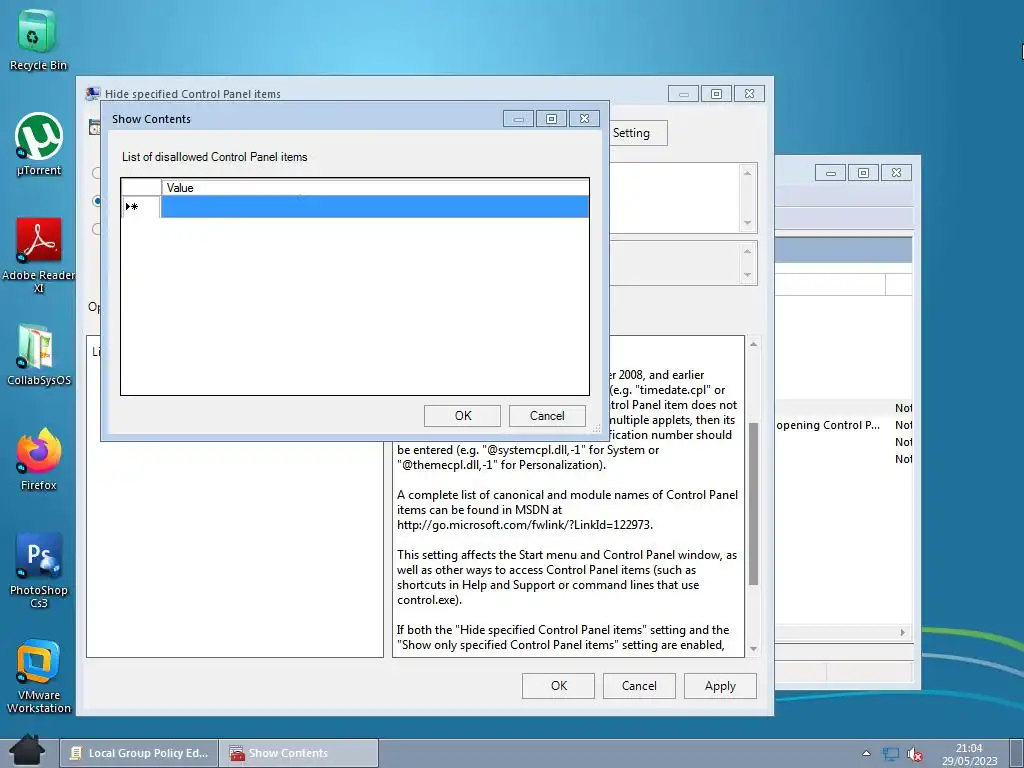Close the Hide specified Control Panel items window
The height and width of the screenshot is (768, 1024).
(x=749, y=94)
